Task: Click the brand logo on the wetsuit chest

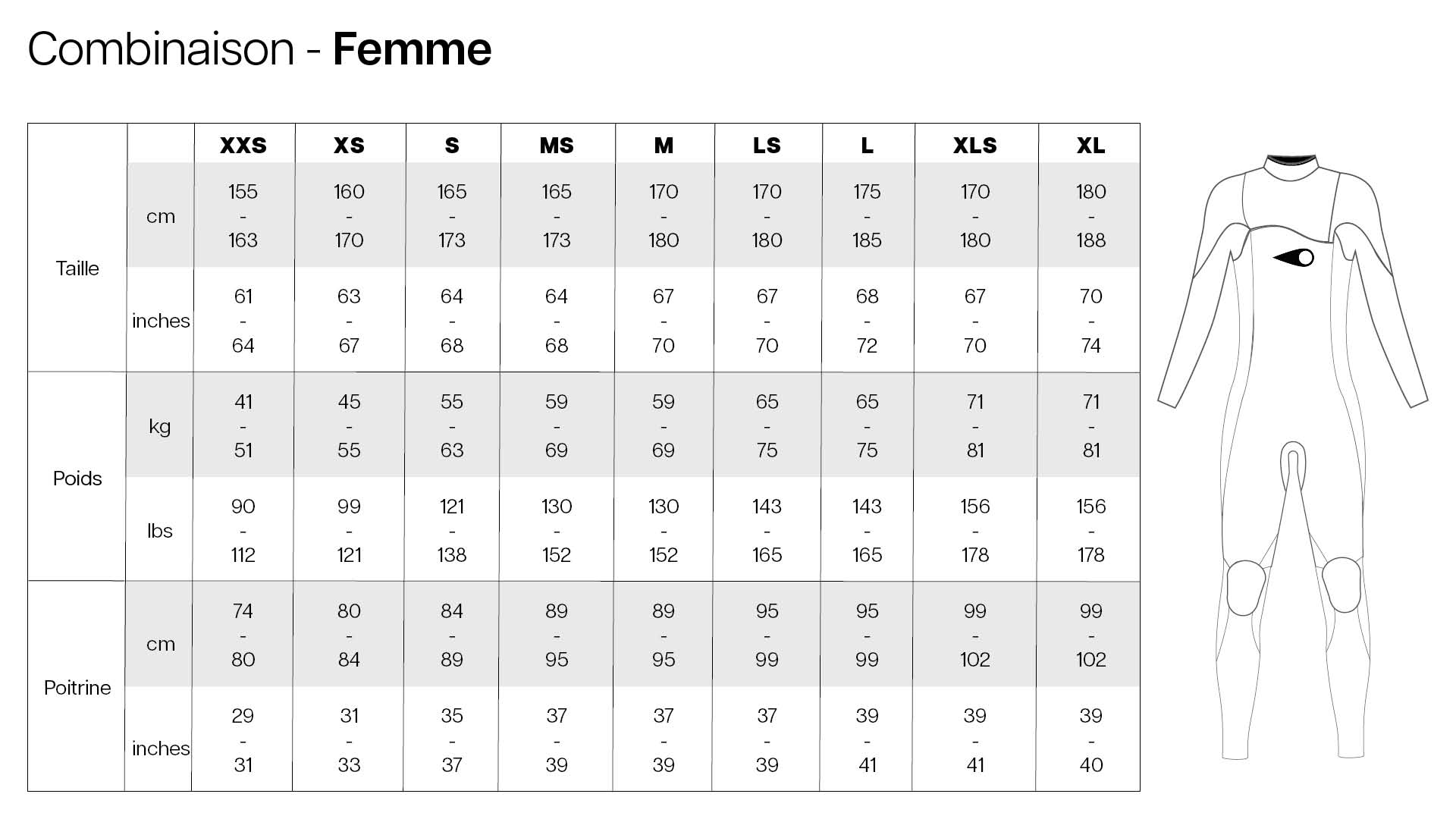Action: click(1295, 258)
